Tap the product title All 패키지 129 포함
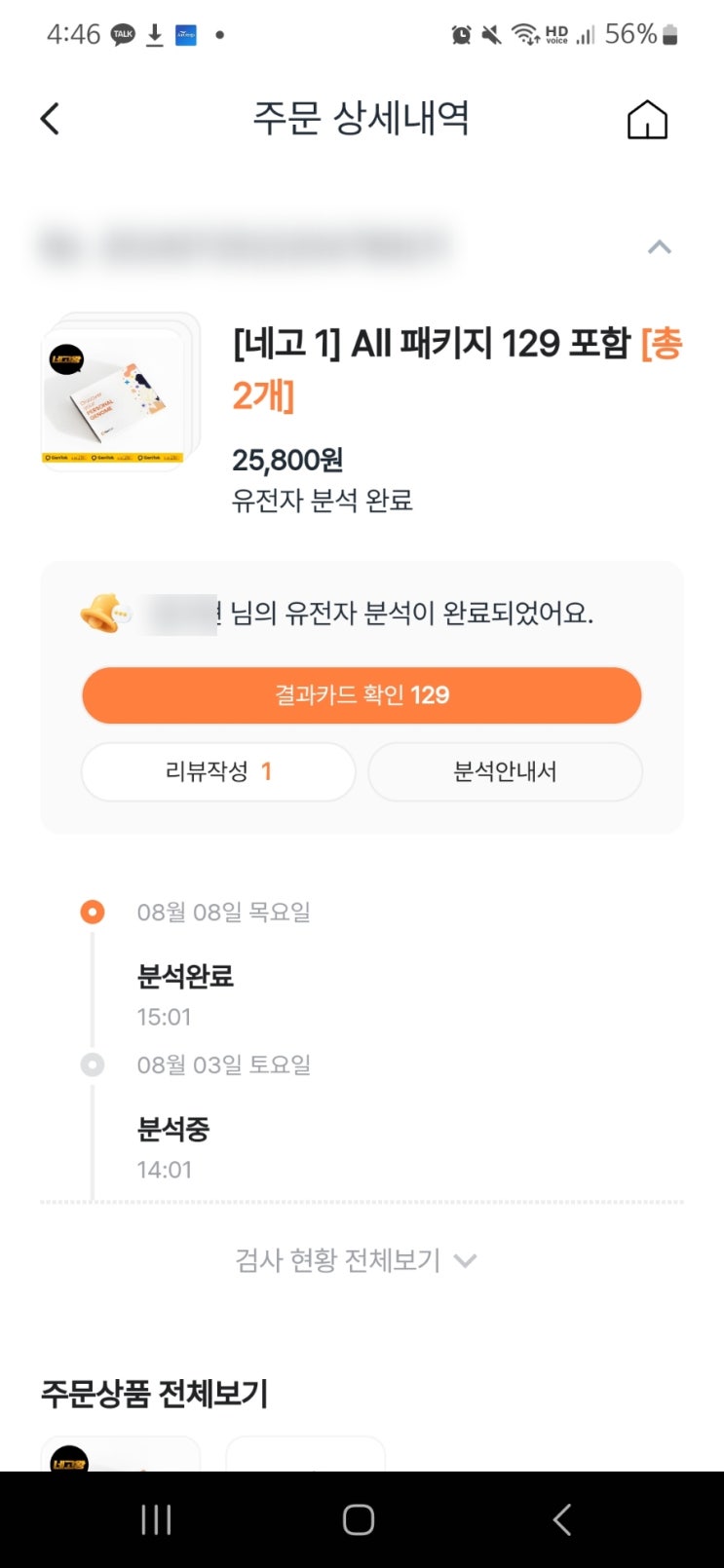The image size is (724, 1568). 431,344
